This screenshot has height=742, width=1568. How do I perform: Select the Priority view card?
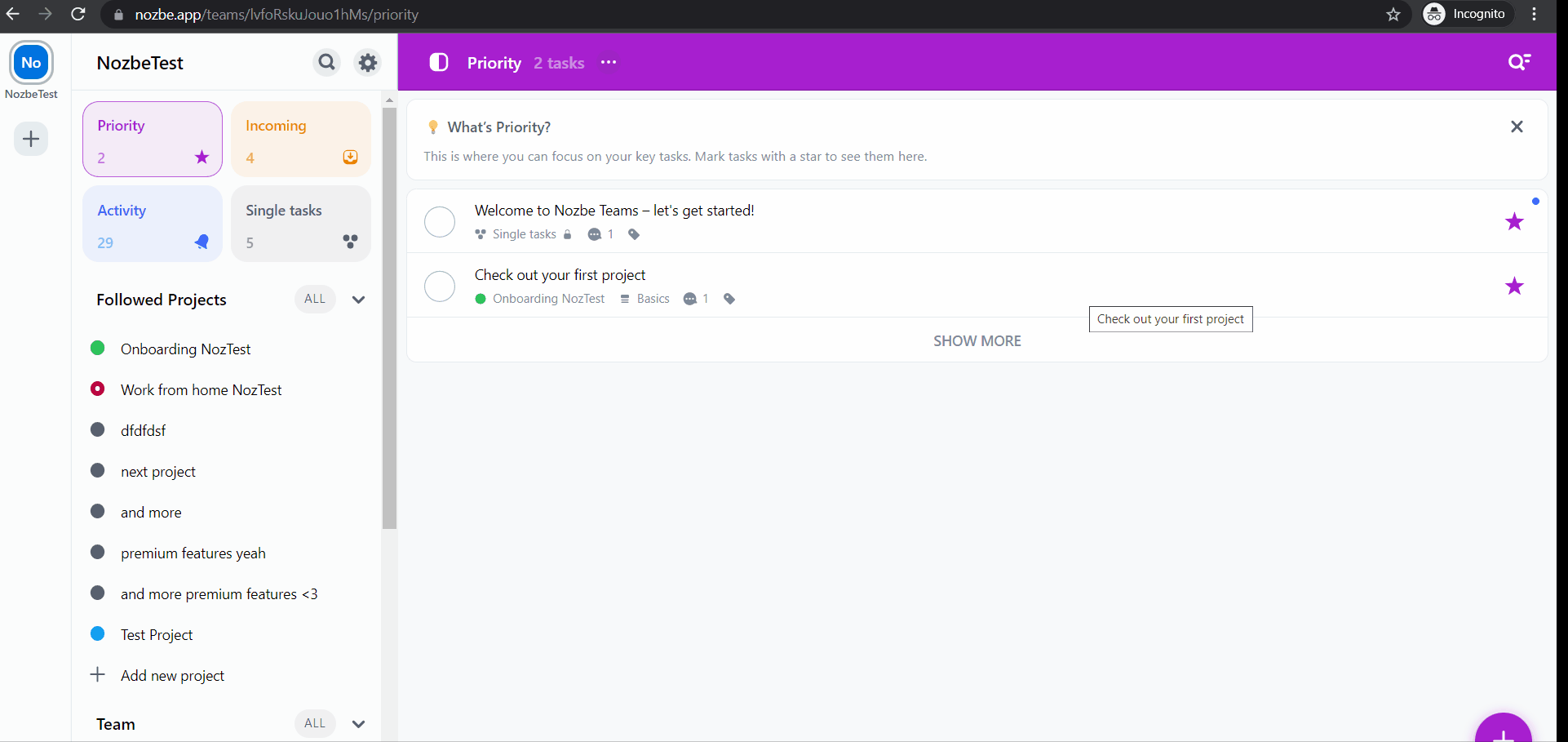(153, 139)
